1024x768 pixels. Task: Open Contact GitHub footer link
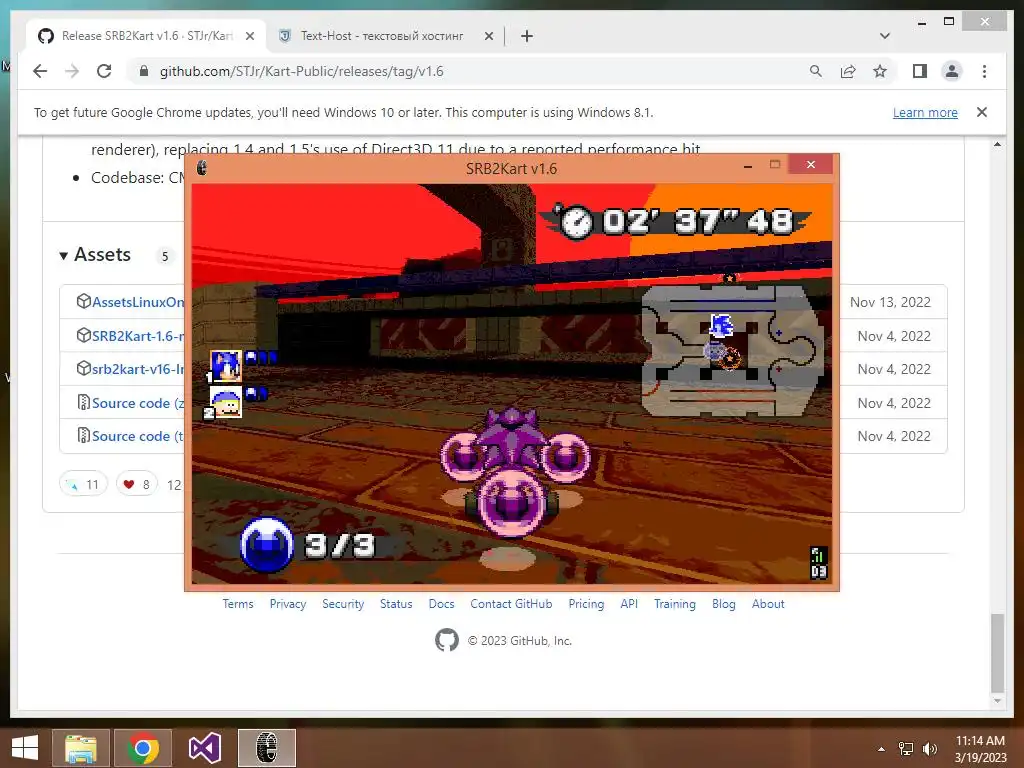pos(511,603)
